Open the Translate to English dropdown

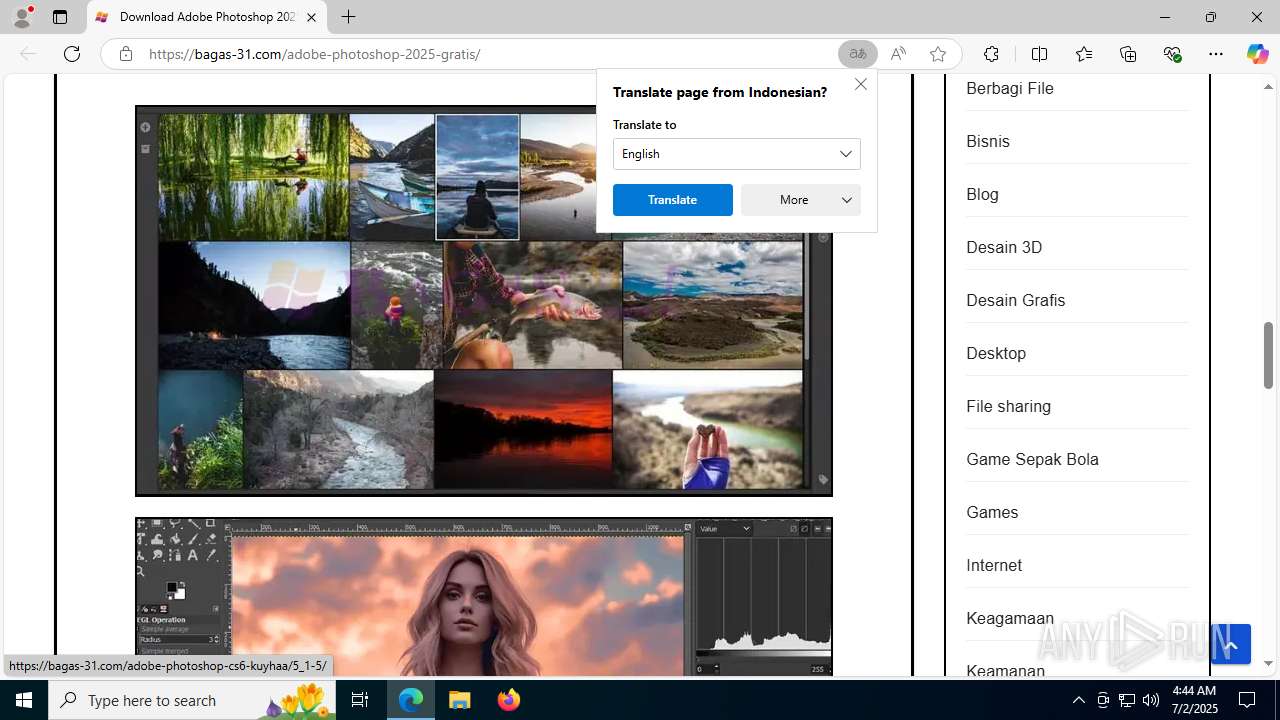[x=736, y=154]
